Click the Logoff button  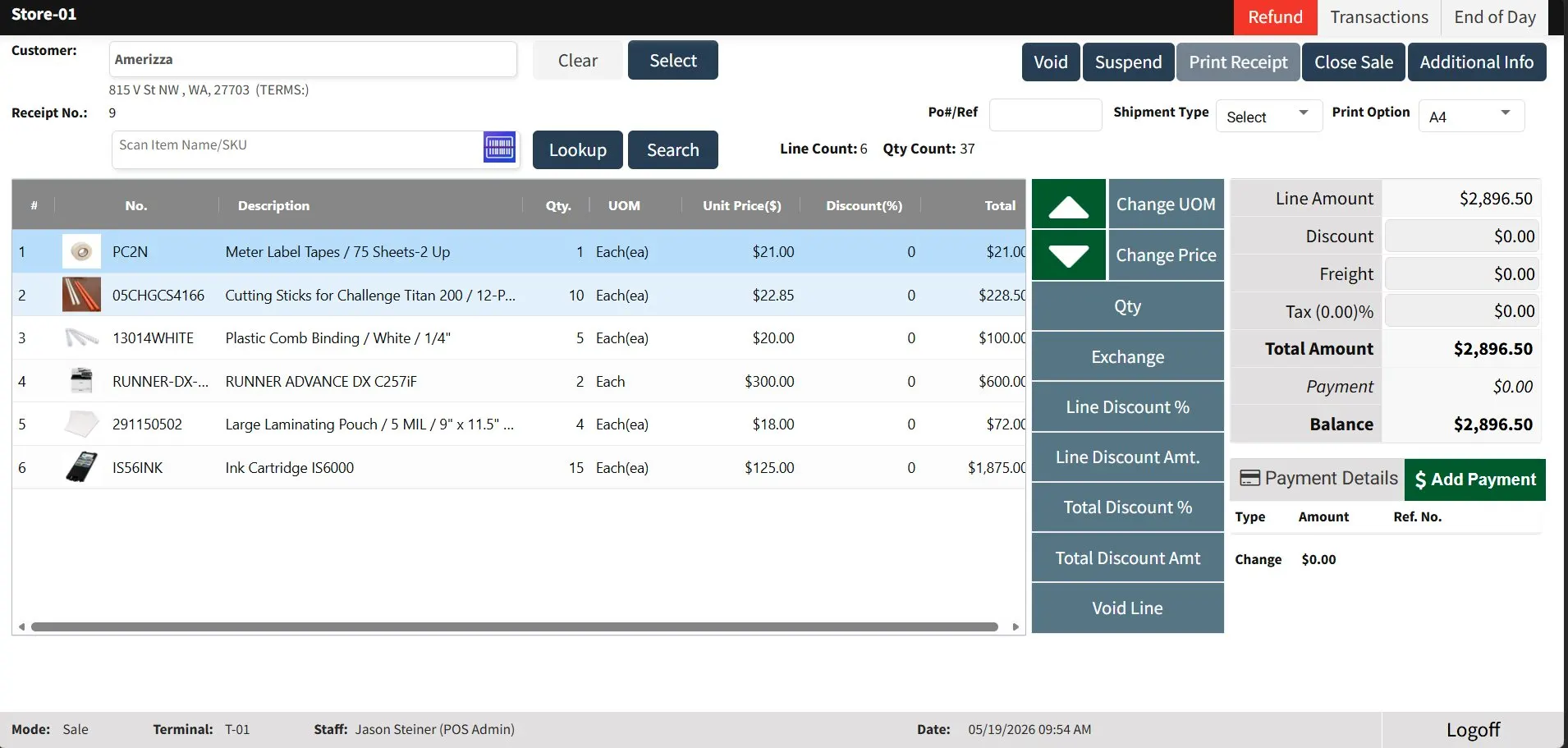pos(1473,730)
